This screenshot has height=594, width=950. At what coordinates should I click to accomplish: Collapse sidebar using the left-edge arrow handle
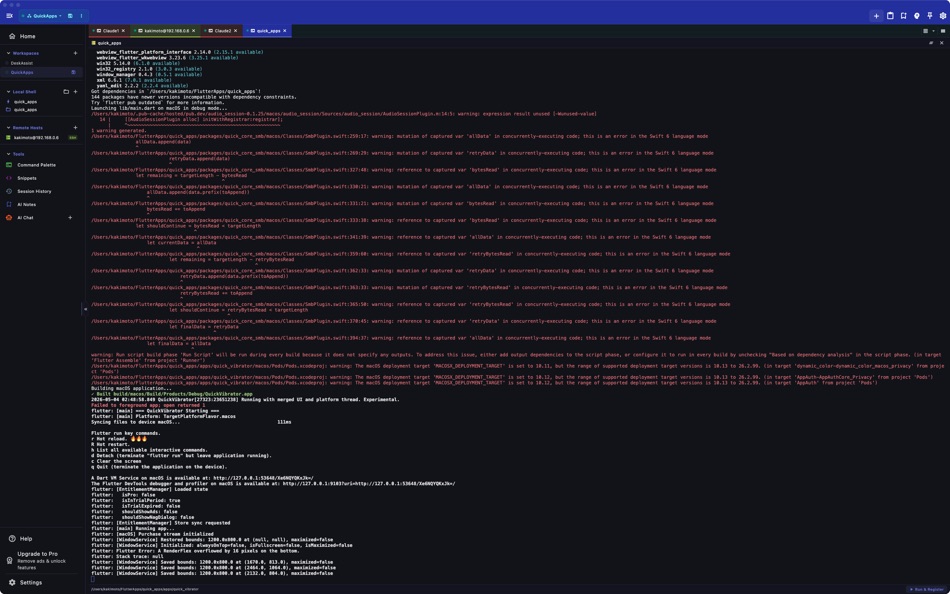(x=85, y=309)
